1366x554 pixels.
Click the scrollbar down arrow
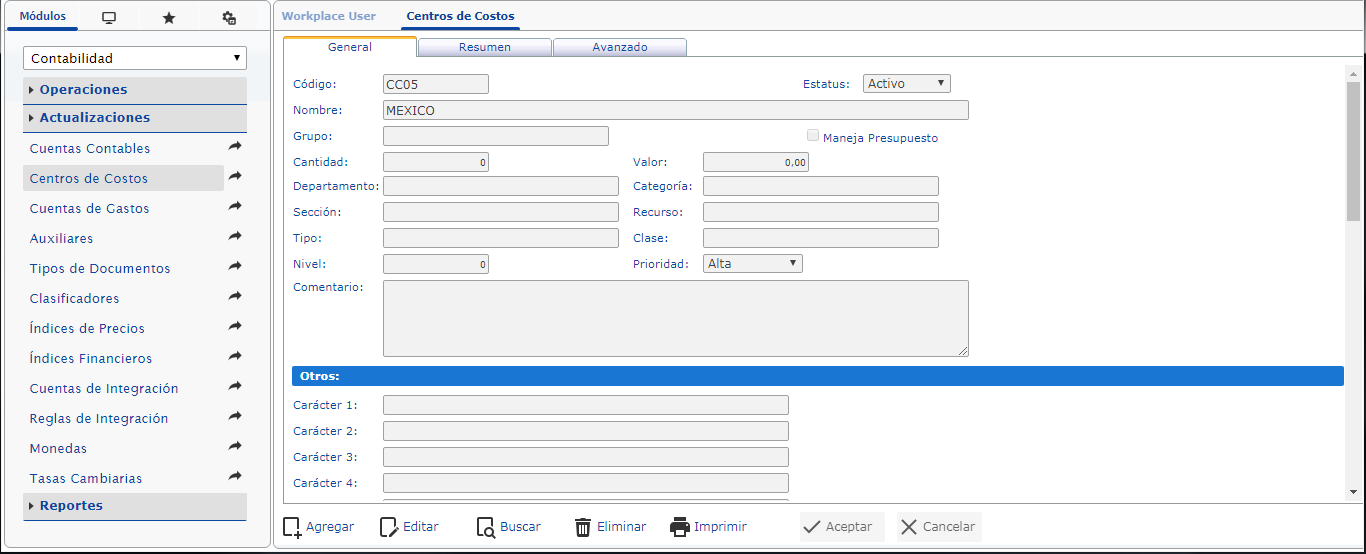(1353, 491)
